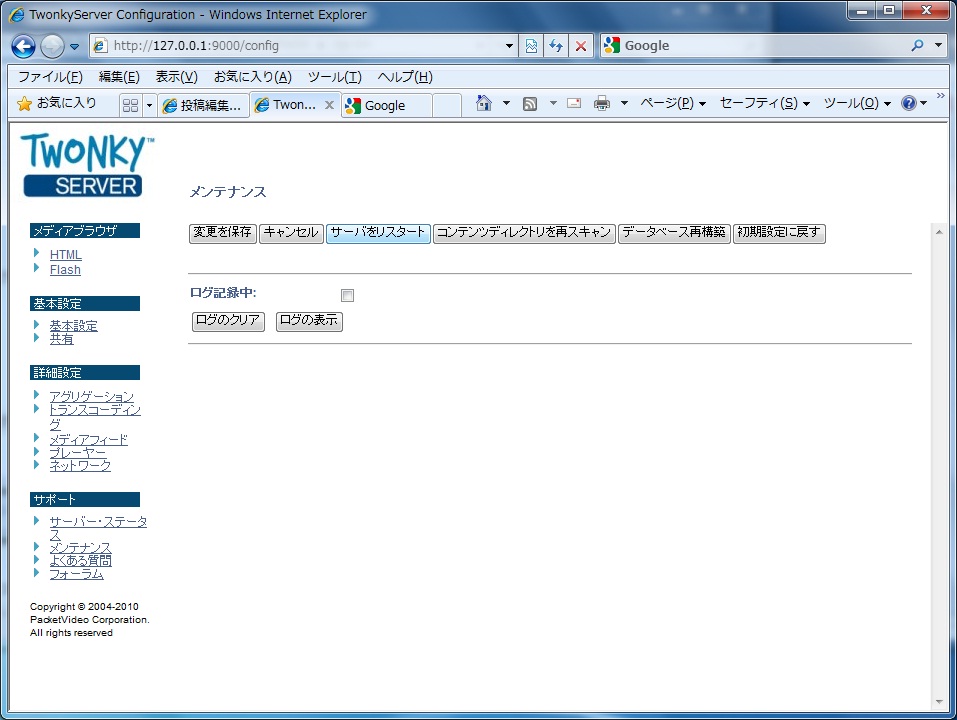
Task: Expand the command bar overflow chevron
Action: [941, 96]
